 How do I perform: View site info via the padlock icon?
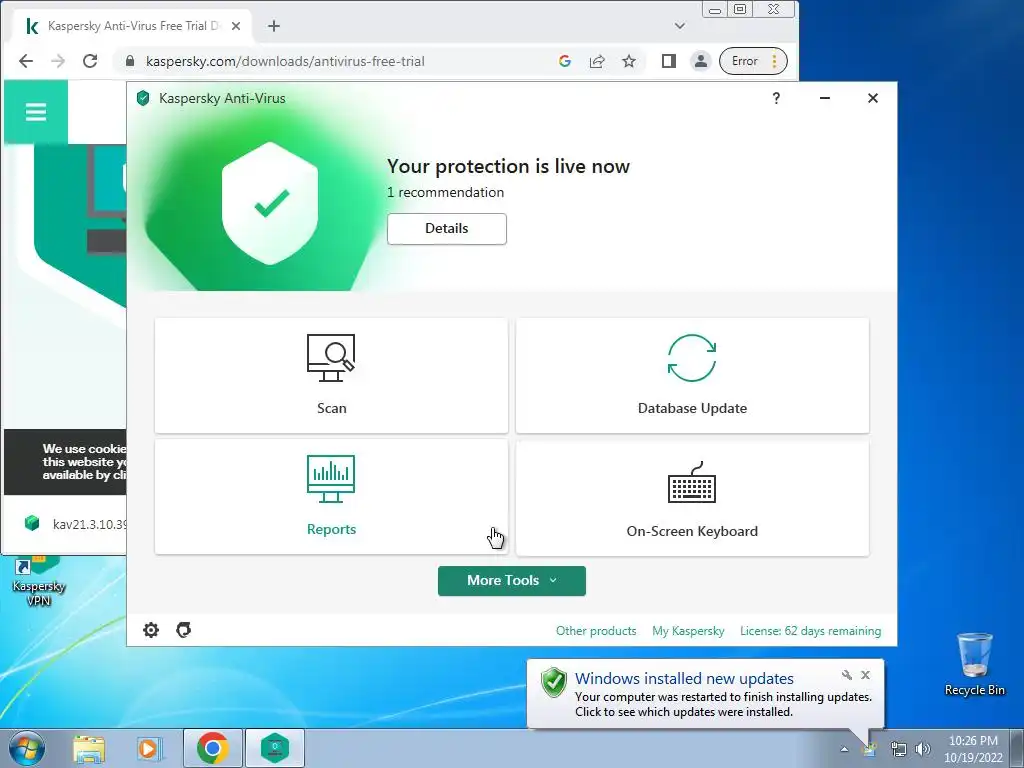(x=129, y=61)
